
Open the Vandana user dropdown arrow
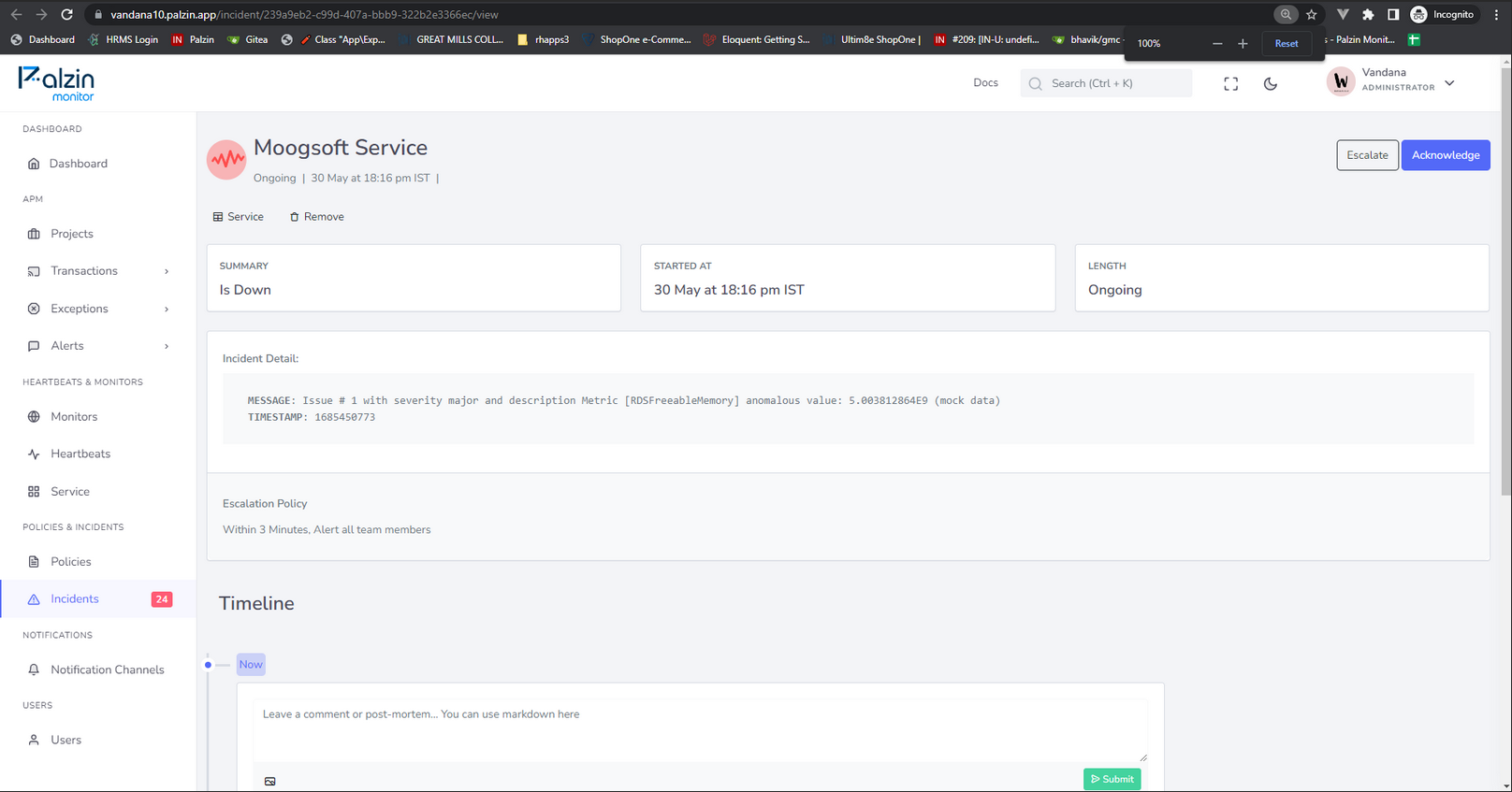pos(1449,82)
